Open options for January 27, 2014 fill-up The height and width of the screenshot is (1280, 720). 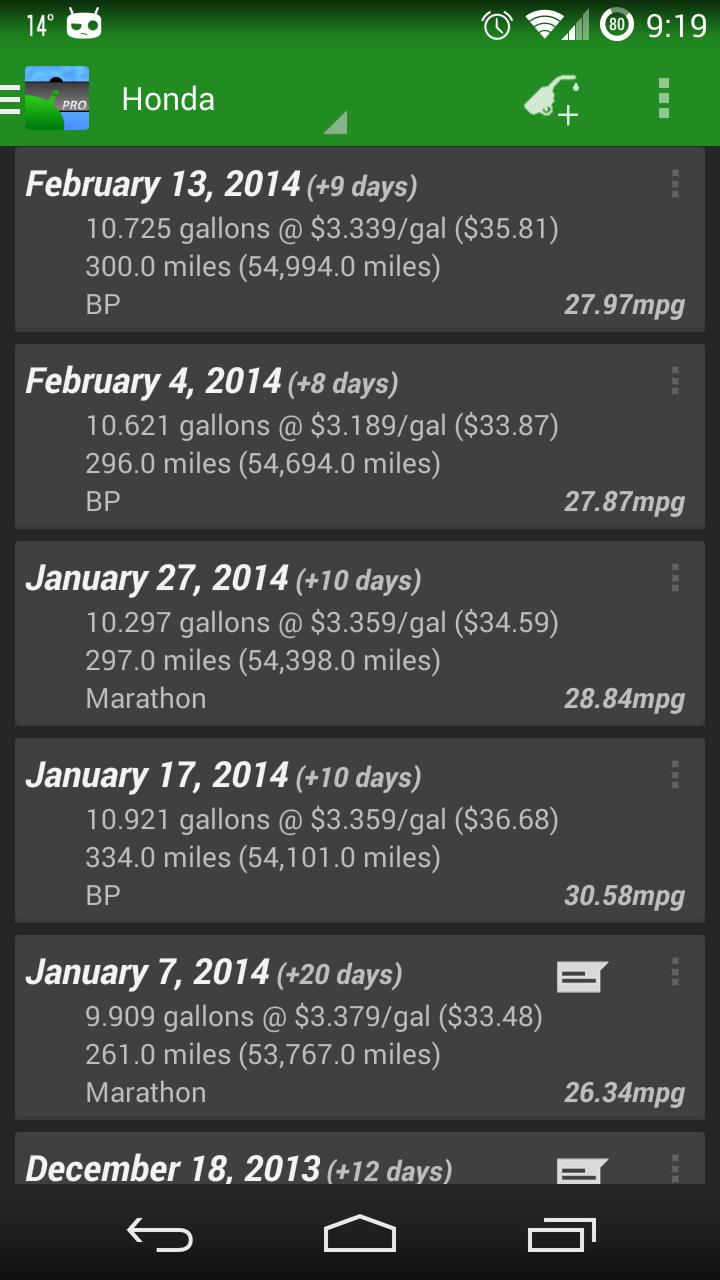tap(675, 578)
